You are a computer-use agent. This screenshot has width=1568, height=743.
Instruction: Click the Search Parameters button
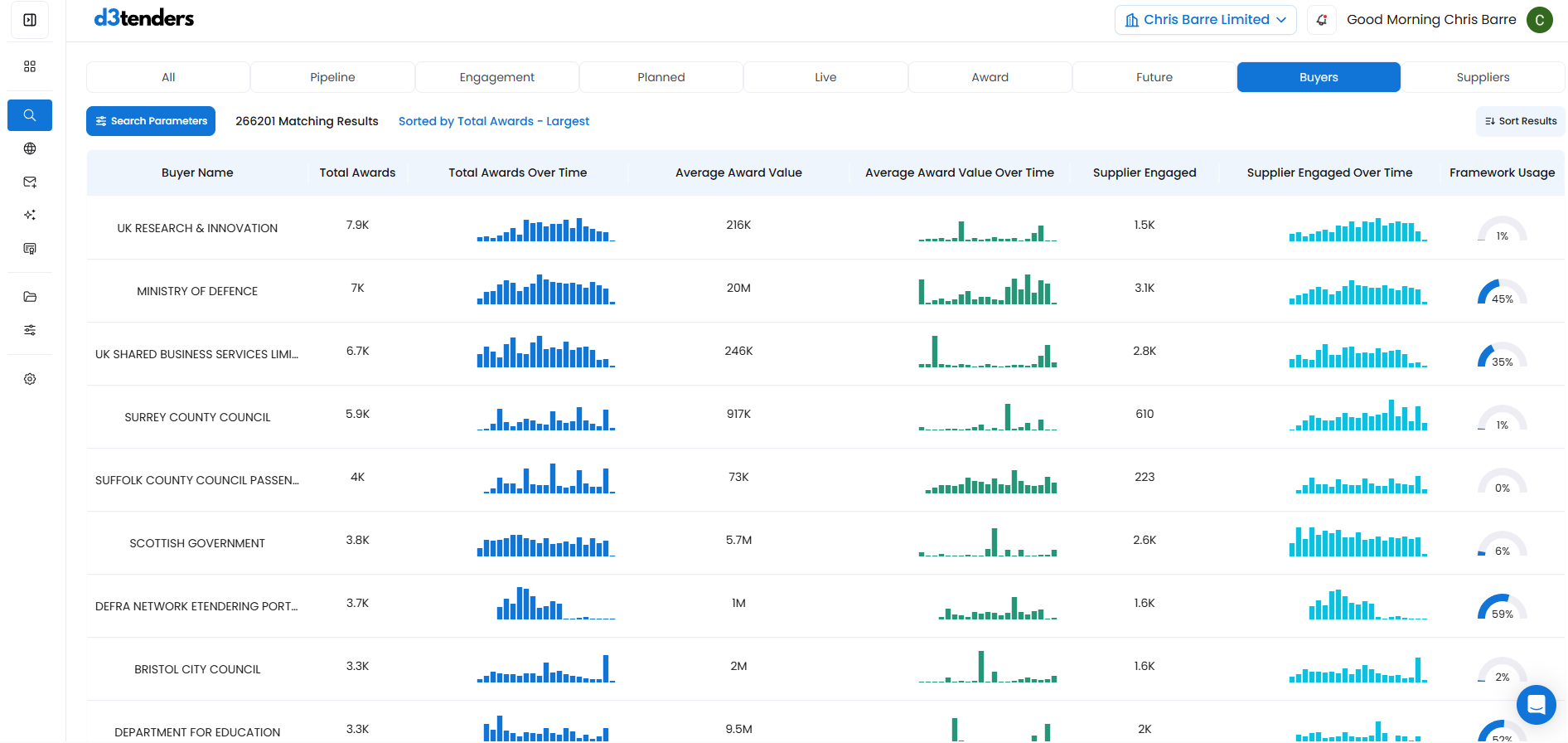point(151,121)
